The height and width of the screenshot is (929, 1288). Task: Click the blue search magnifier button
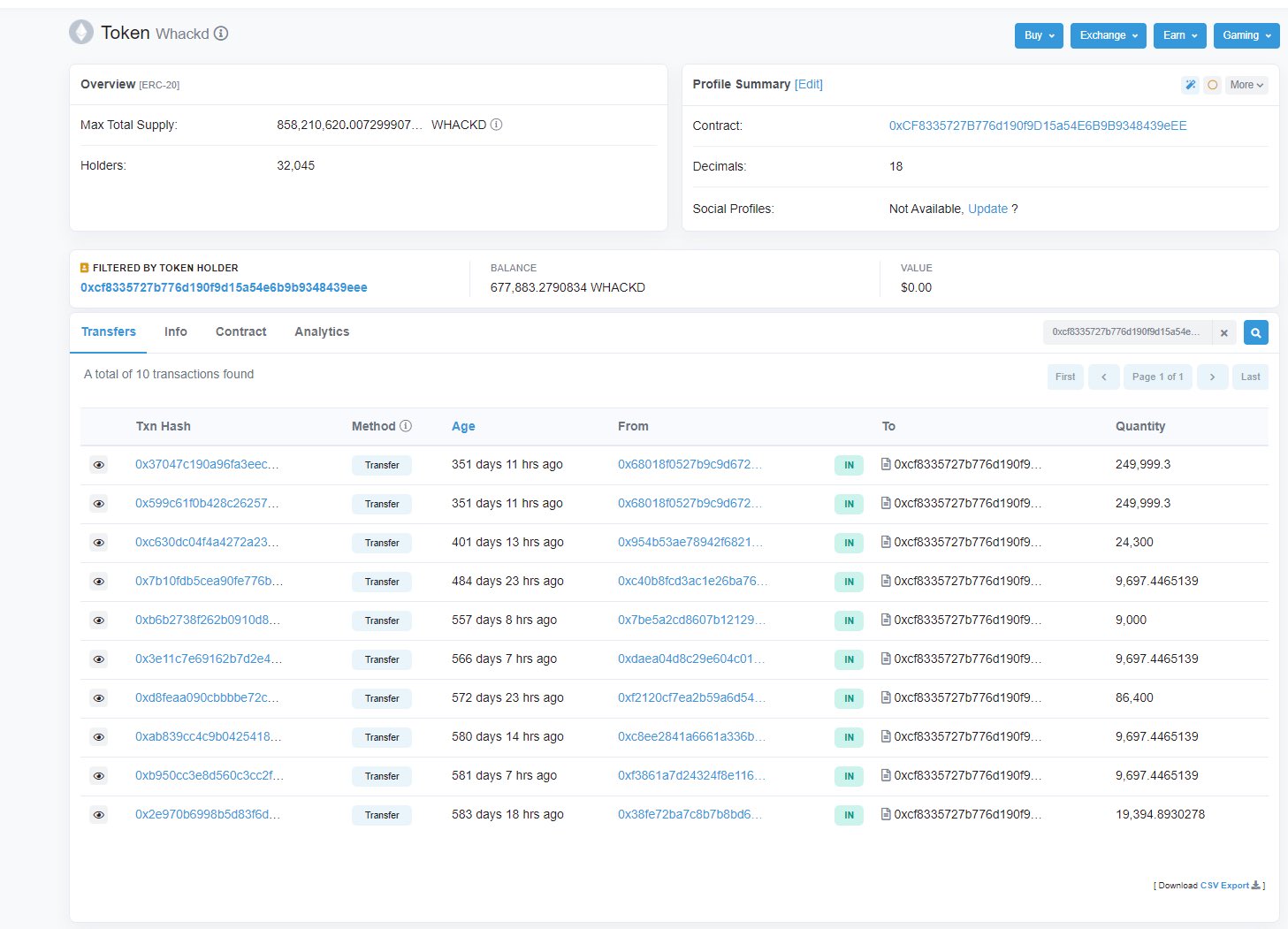tap(1255, 332)
